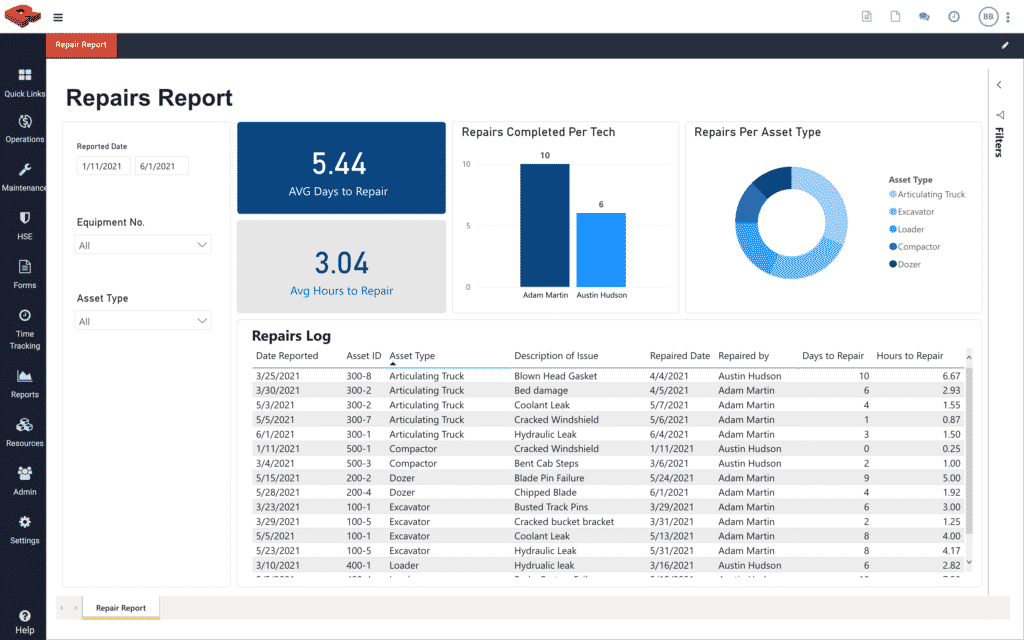
Task: Click the clock history icon in the top bar
Action: point(953,16)
